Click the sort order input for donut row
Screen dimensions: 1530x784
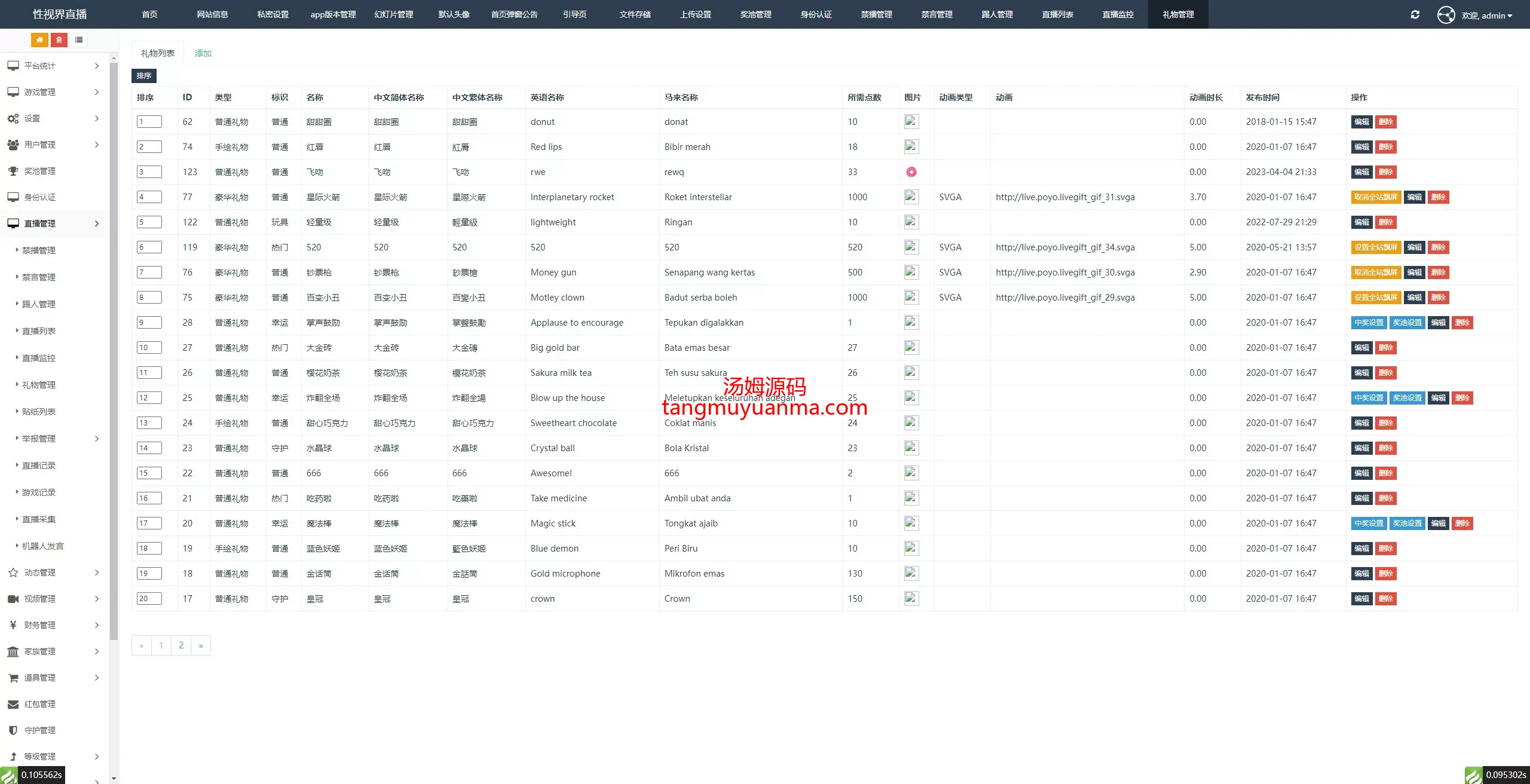click(x=149, y=122)
